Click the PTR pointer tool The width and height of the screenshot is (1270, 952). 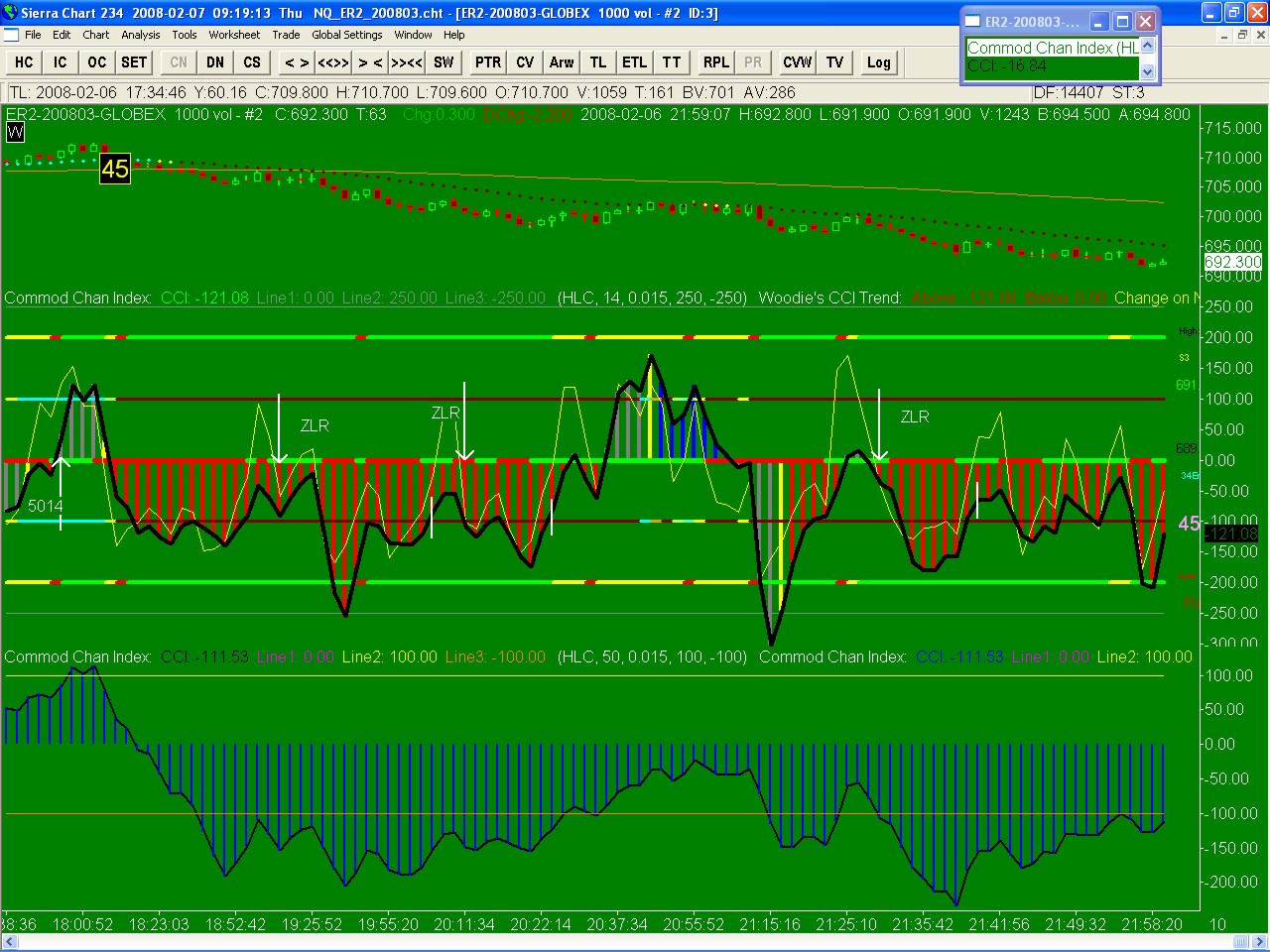point(488,62)
